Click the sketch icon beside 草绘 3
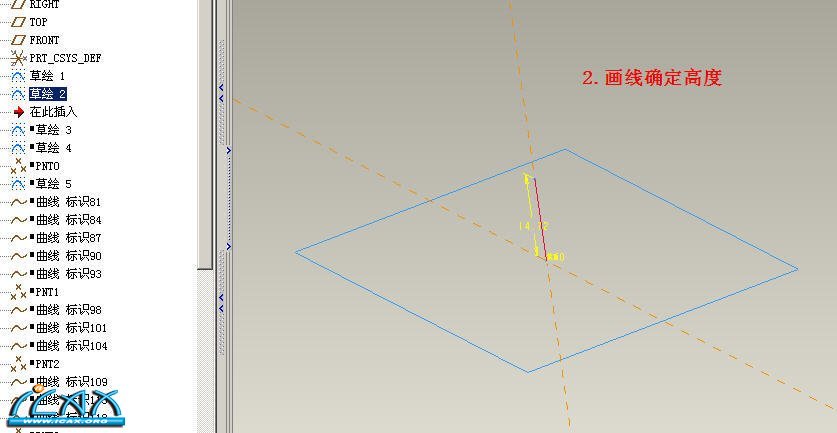The height and width of the screenshot is (433, 837). (x=19, y=130)
